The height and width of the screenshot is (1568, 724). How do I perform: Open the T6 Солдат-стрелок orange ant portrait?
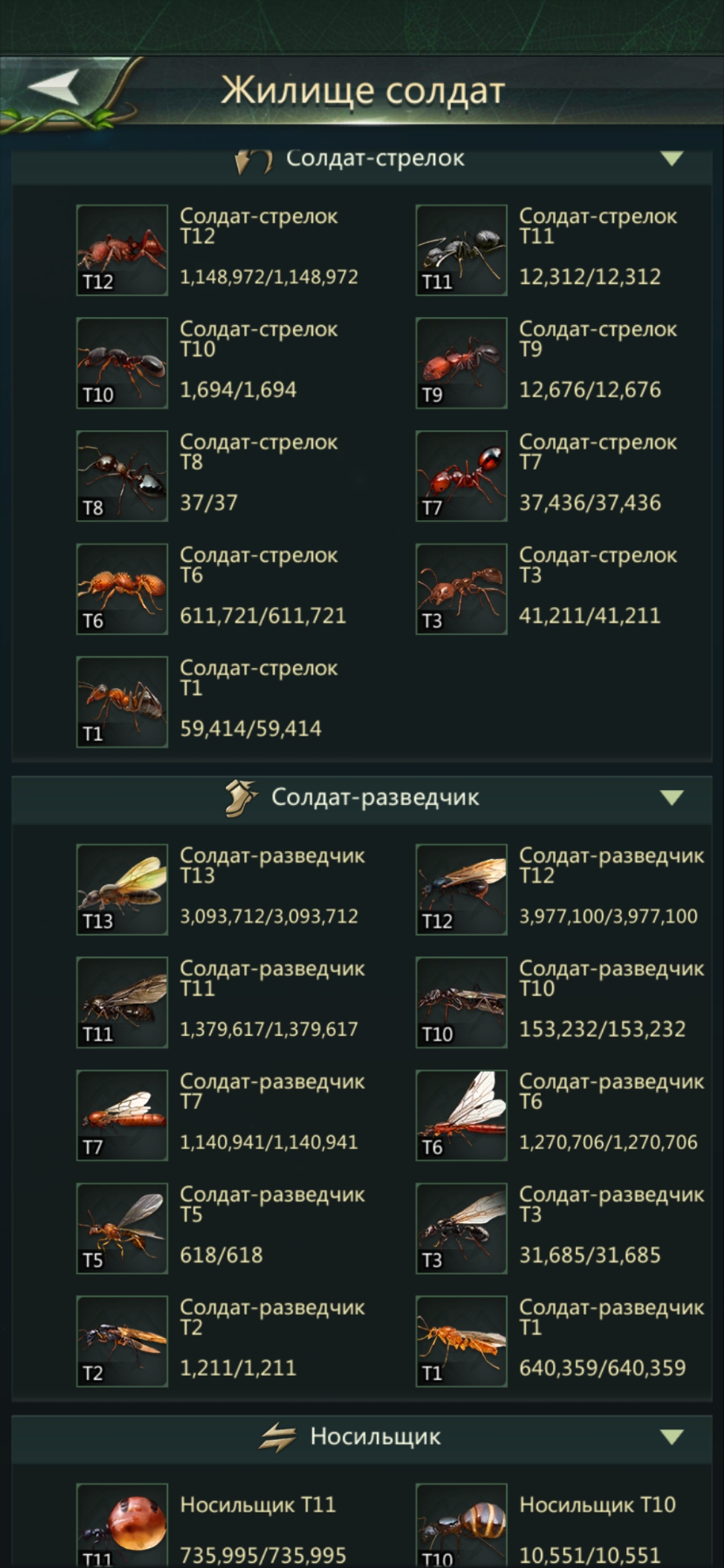(x=122, y=589)
